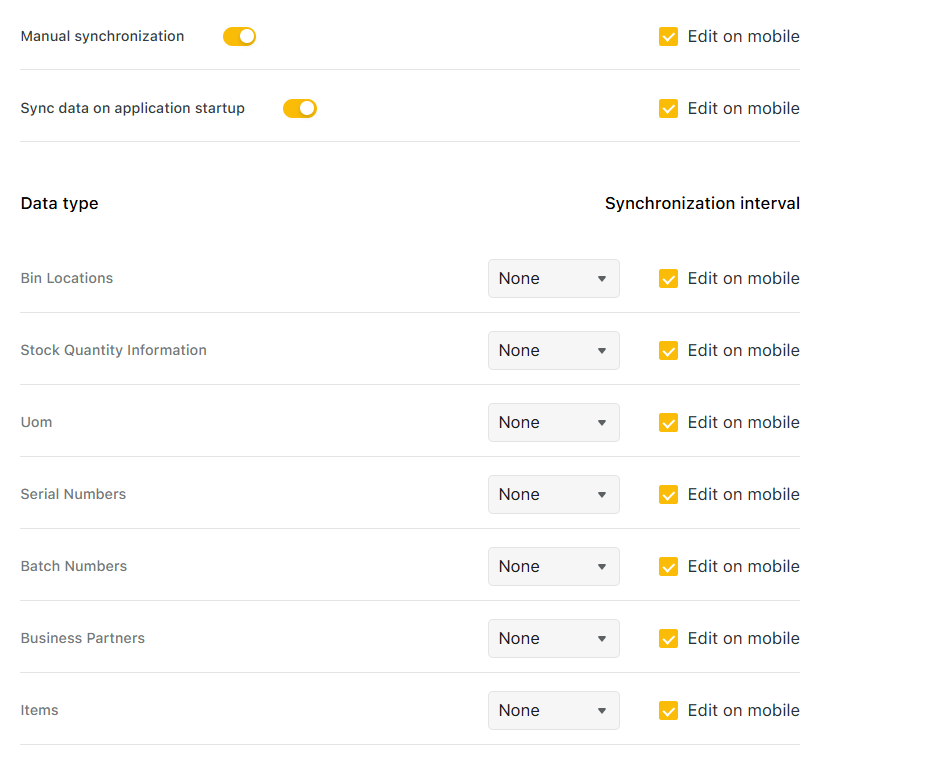927x762 pixels.
Task: Uncheck Edit on mobile for Batch Numbers
Action: pos(669,567)
